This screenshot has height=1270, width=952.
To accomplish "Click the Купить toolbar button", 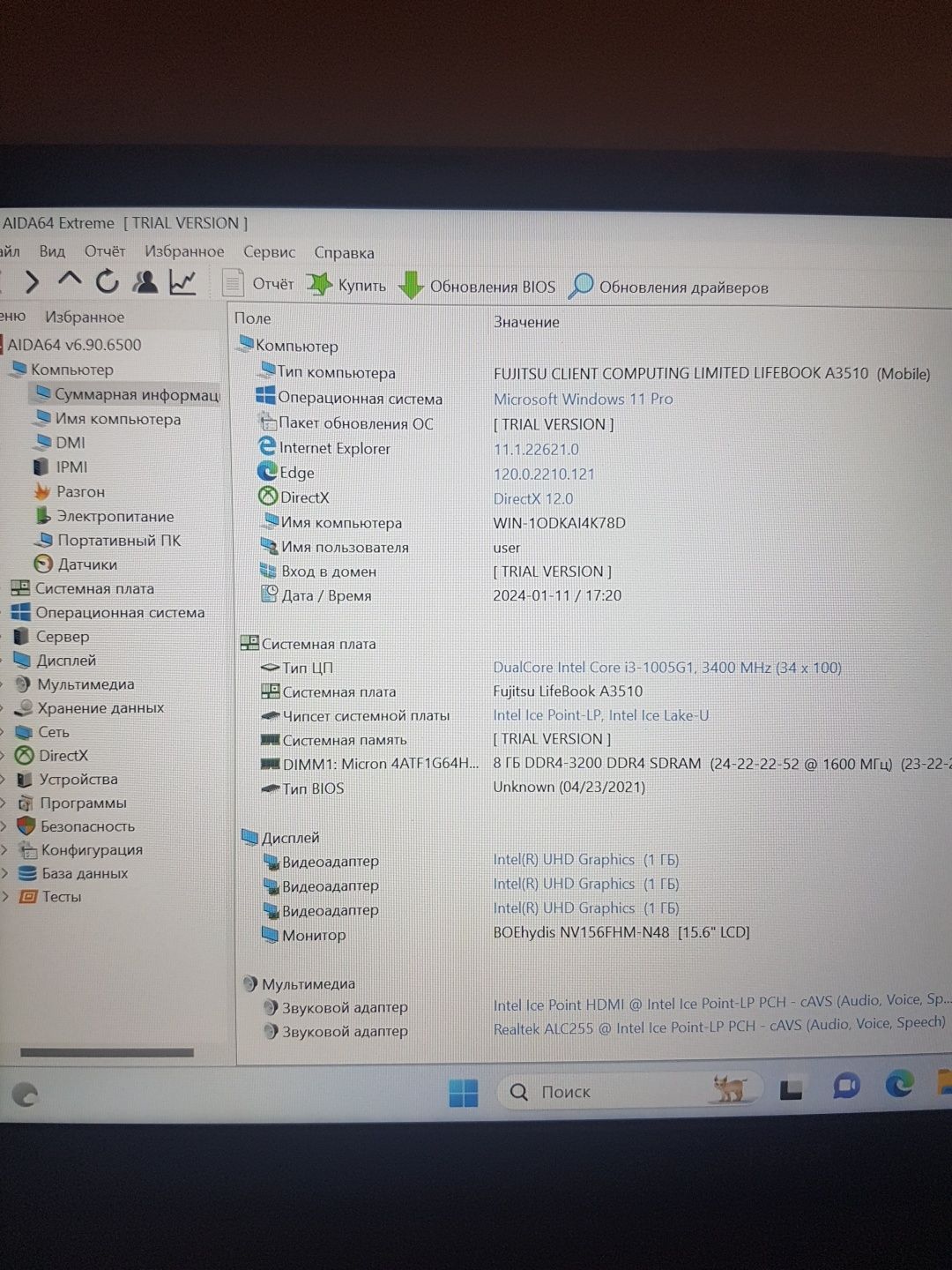I will coord(346,285).
